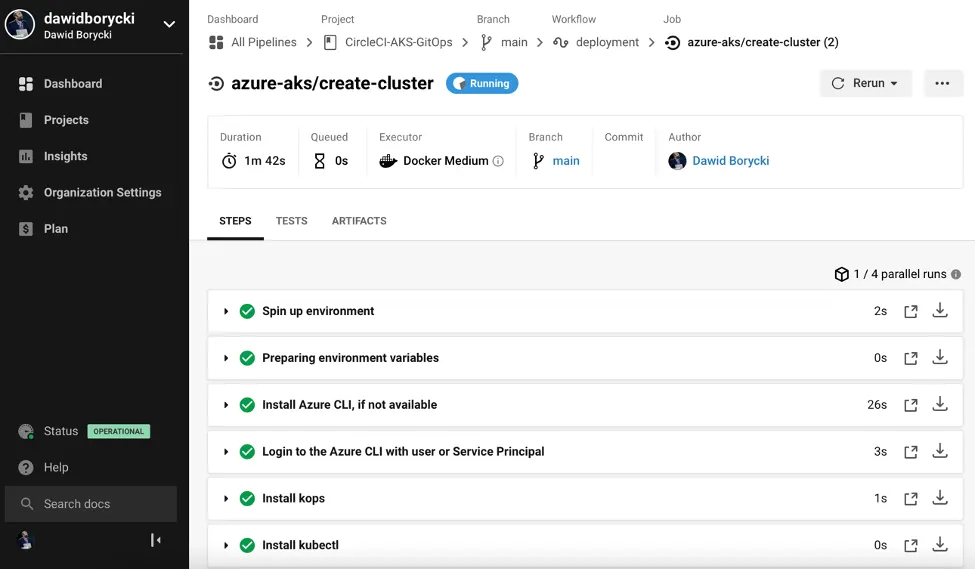Screen dimensions: 977x570
Task: Download Install Azure CLI step output
Action: click(940, 404)
